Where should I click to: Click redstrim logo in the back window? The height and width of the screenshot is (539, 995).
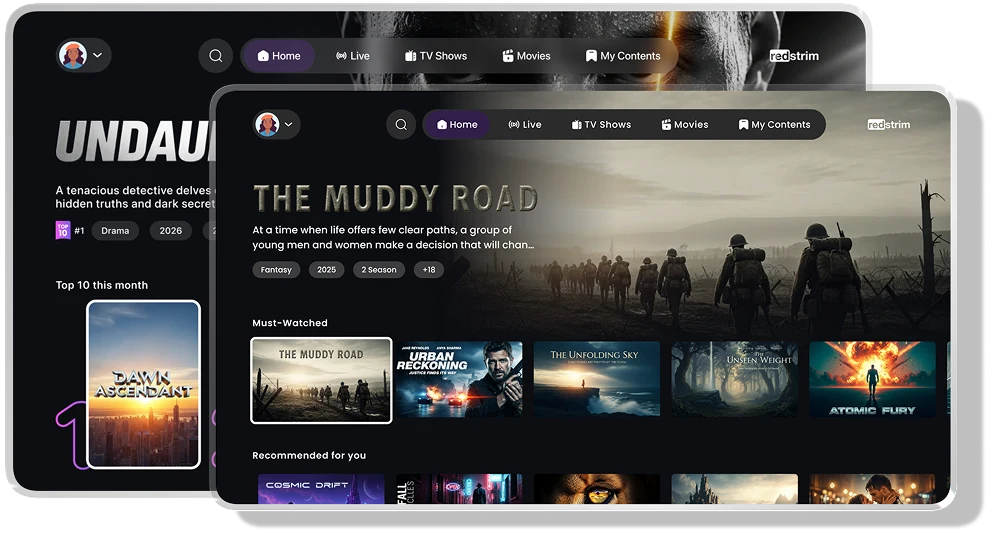coord(794,56)
